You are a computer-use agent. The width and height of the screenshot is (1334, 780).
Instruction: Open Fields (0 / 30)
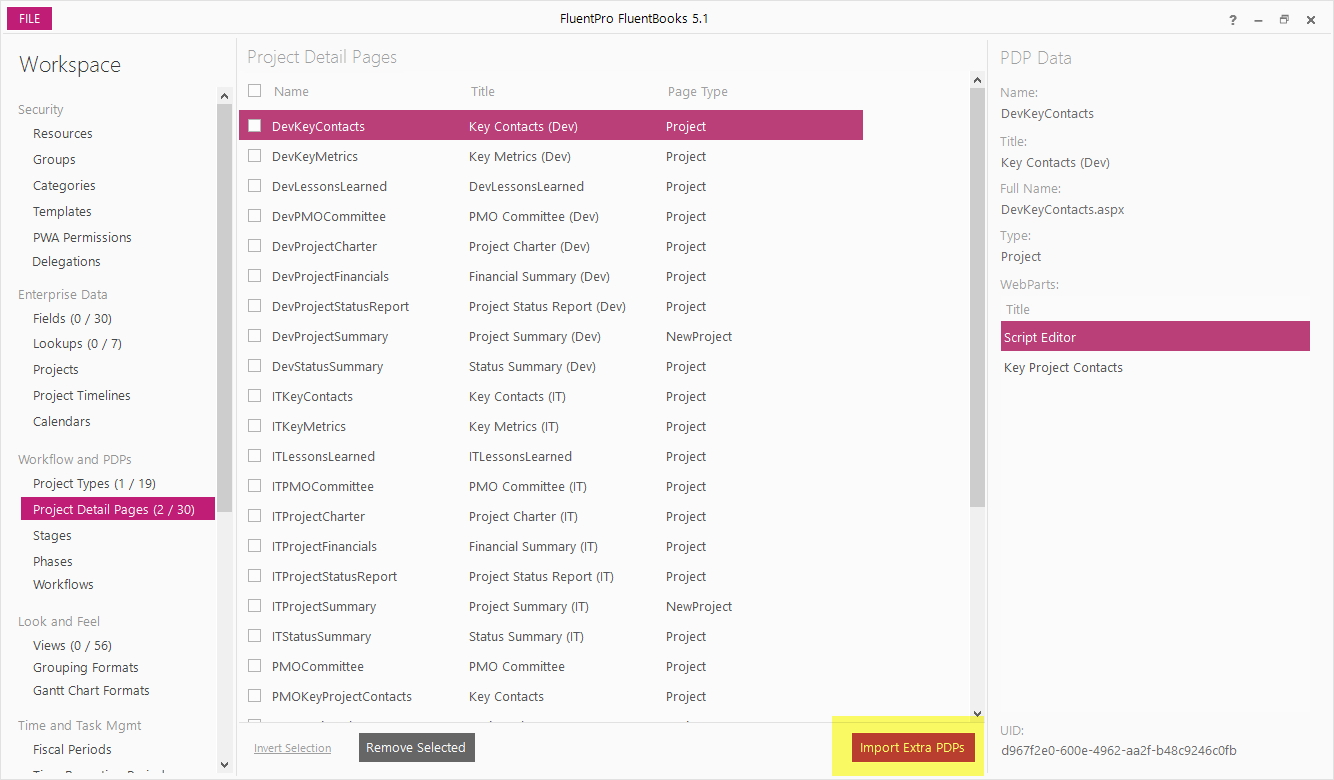tap(72, 319)
